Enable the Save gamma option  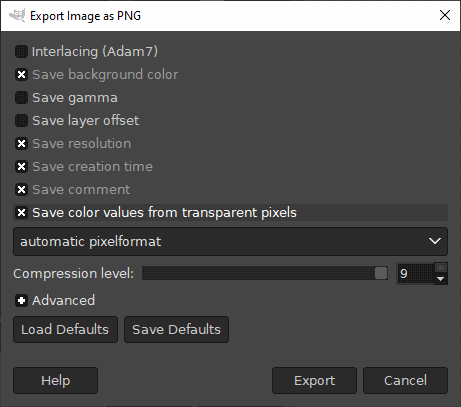(x=21, y=98)
